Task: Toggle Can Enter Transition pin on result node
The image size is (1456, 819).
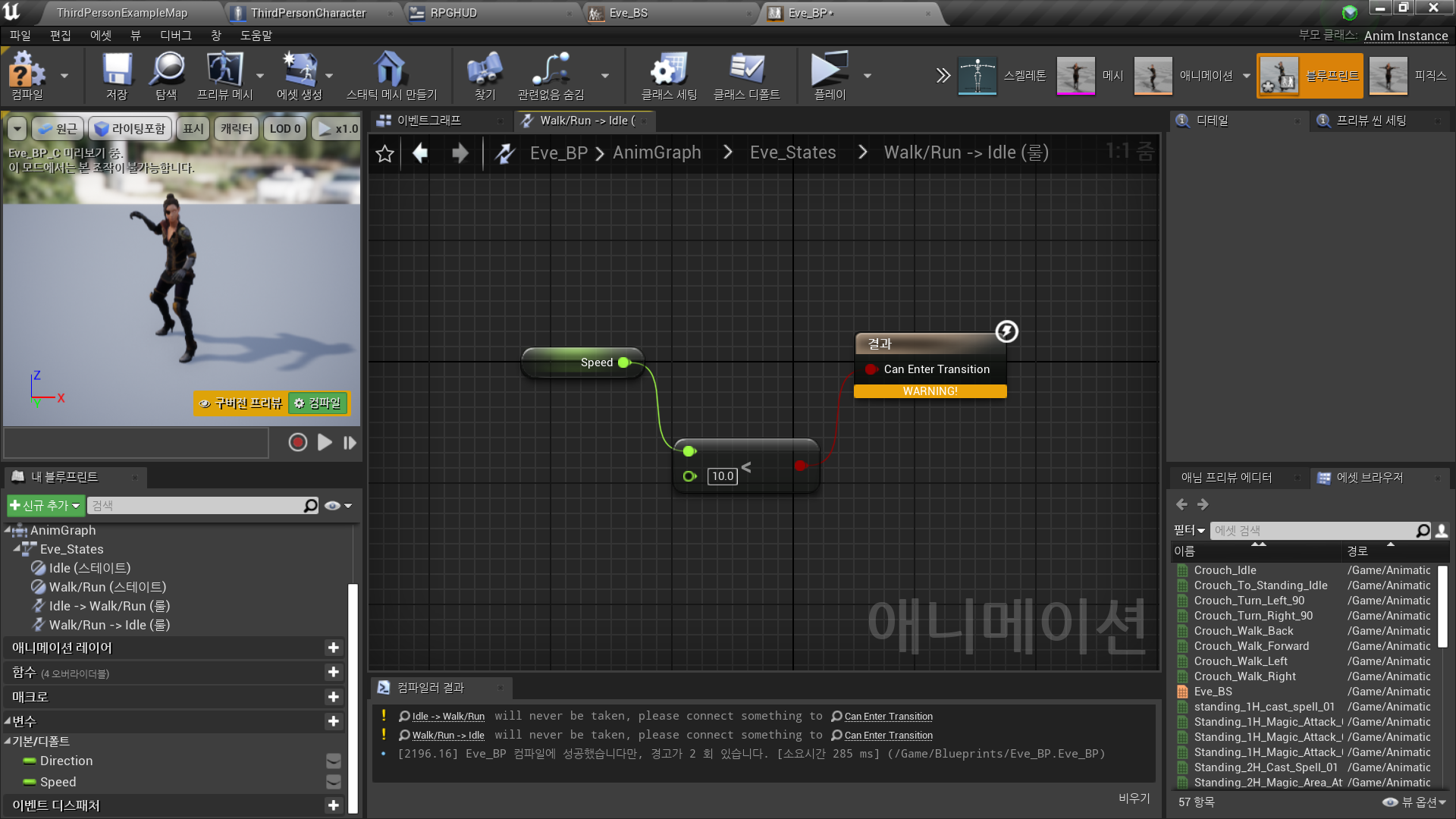Action: click(x=871, y=369)
